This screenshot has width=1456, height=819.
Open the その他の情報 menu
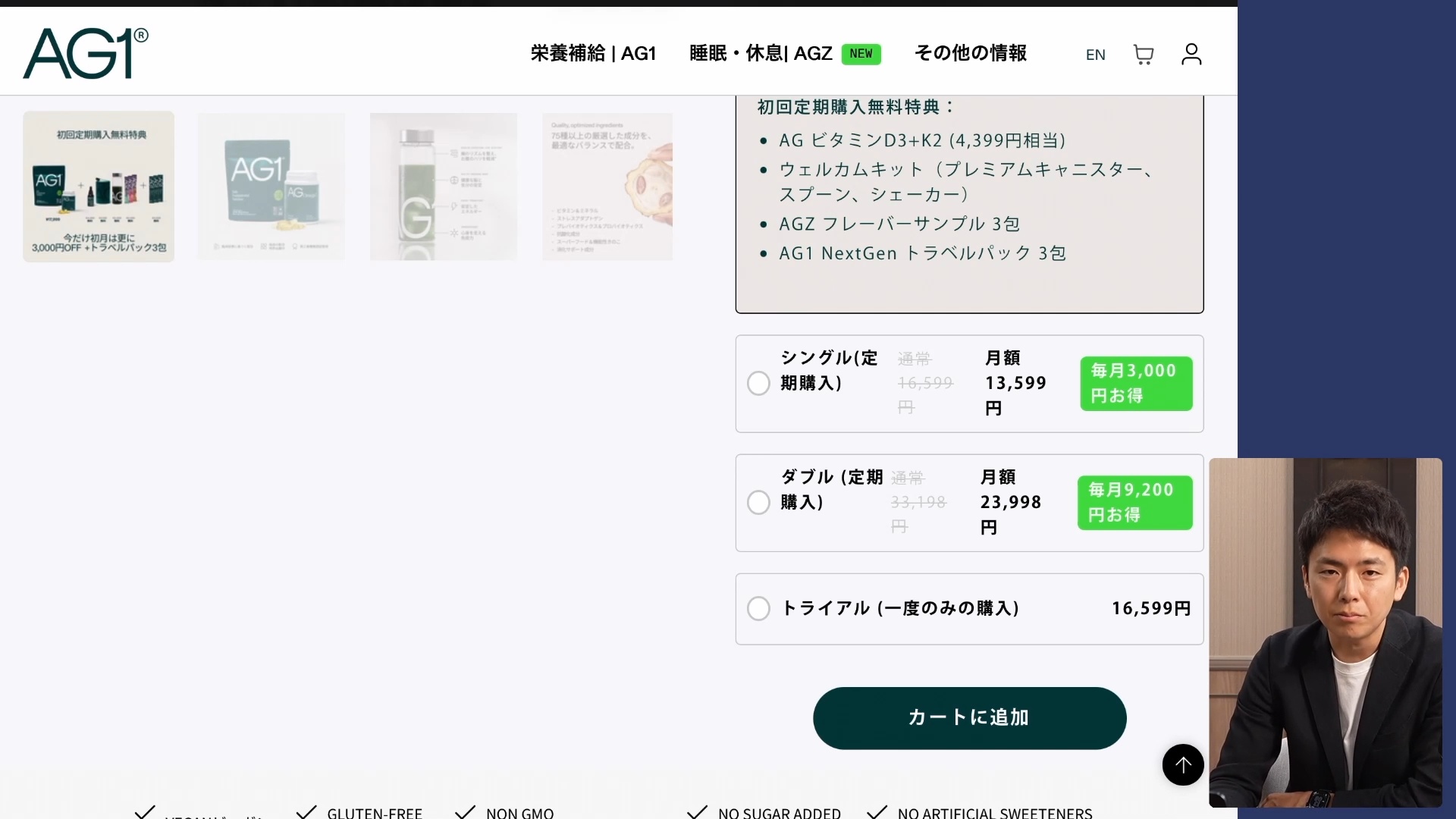[x=971, y=53]
